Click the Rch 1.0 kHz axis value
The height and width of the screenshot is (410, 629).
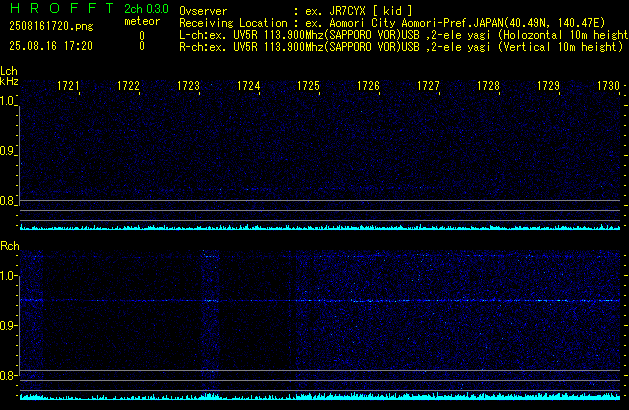pyautogui.click(x=8, y=276)
